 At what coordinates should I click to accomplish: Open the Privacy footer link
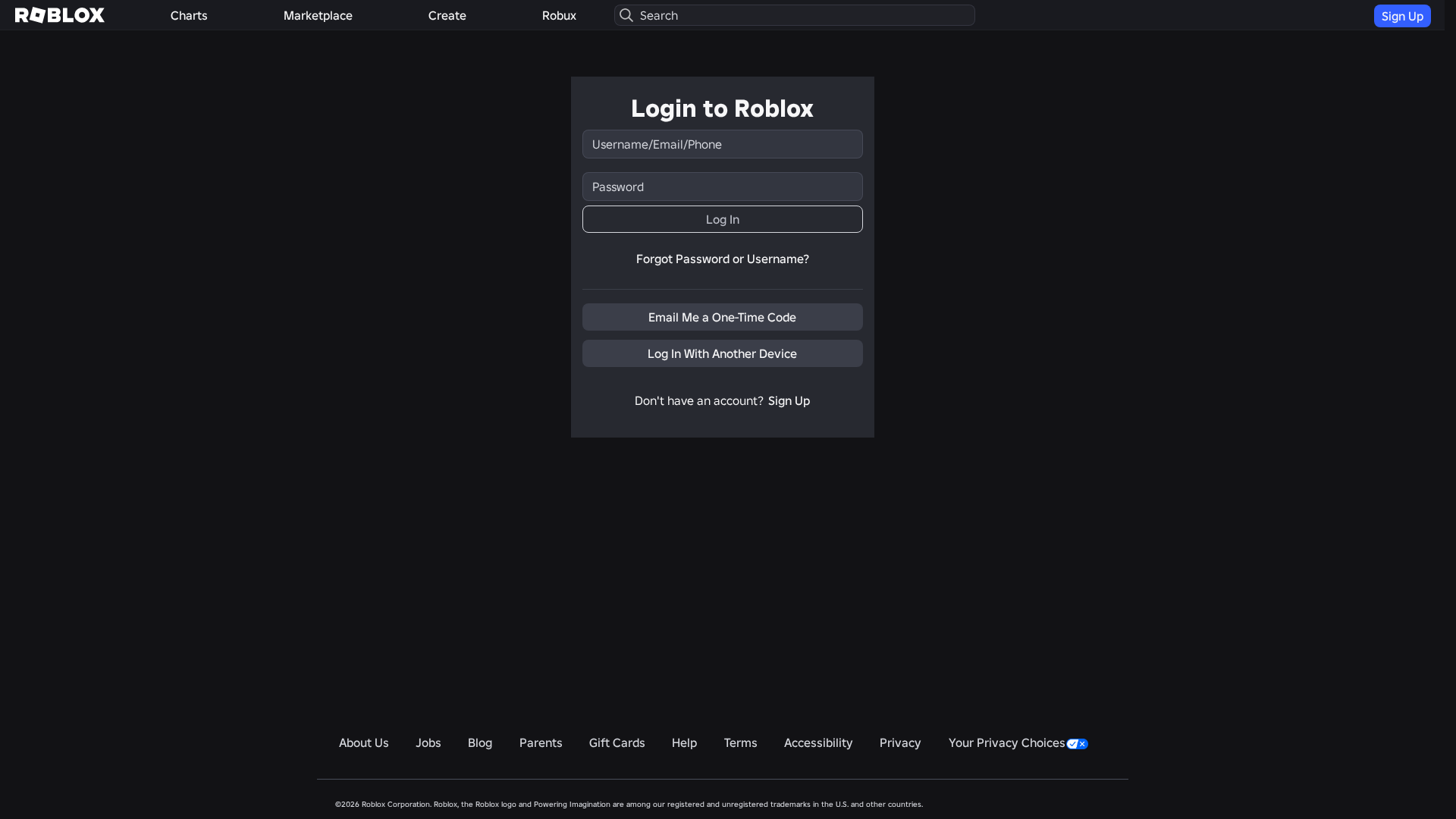pos(900,743)
